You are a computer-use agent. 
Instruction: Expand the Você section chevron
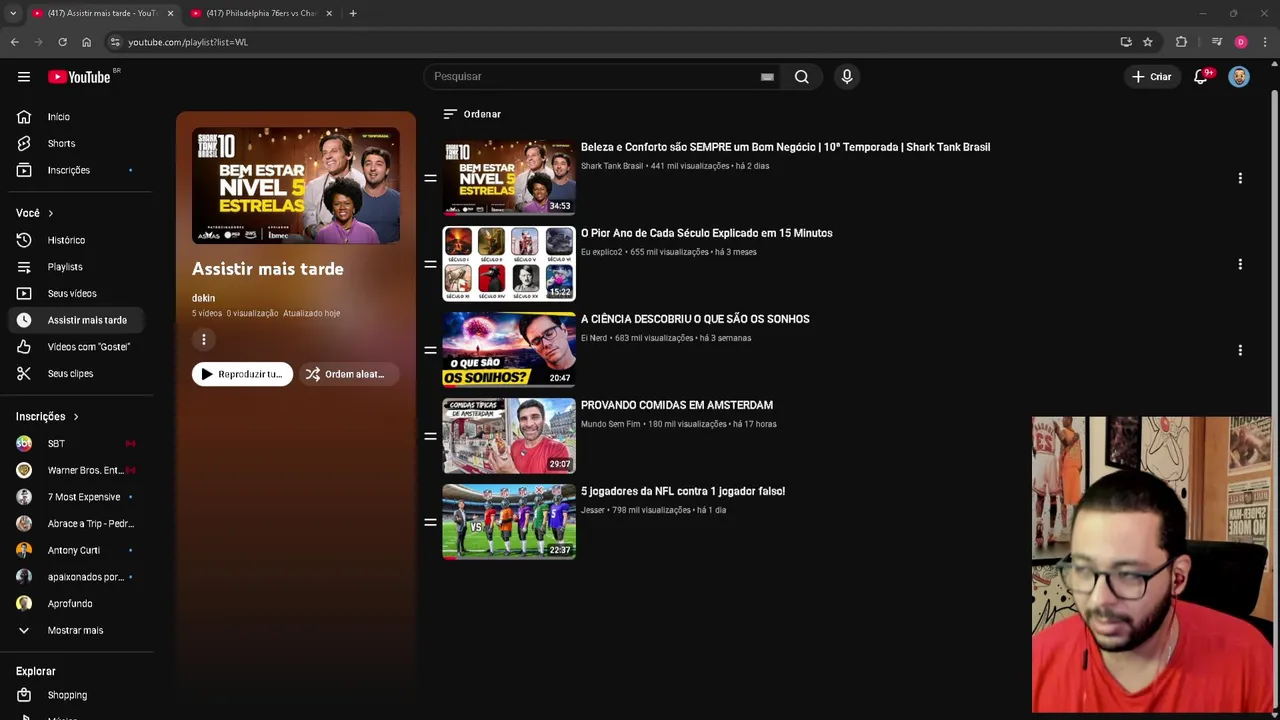click(x=50, y=213)
